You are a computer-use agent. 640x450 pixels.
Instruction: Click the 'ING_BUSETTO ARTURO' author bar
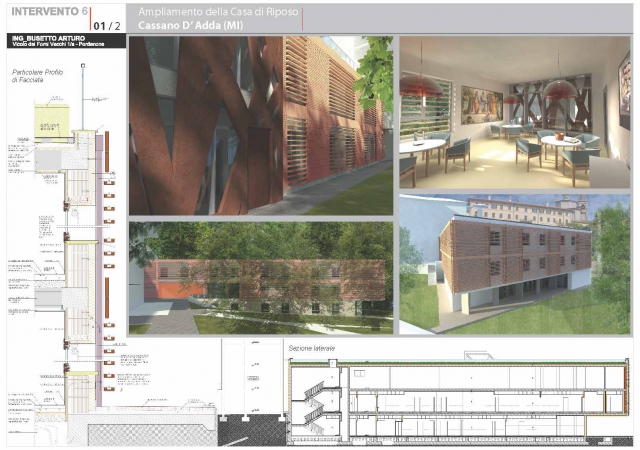pyautogui.click(x=63, y=41)
